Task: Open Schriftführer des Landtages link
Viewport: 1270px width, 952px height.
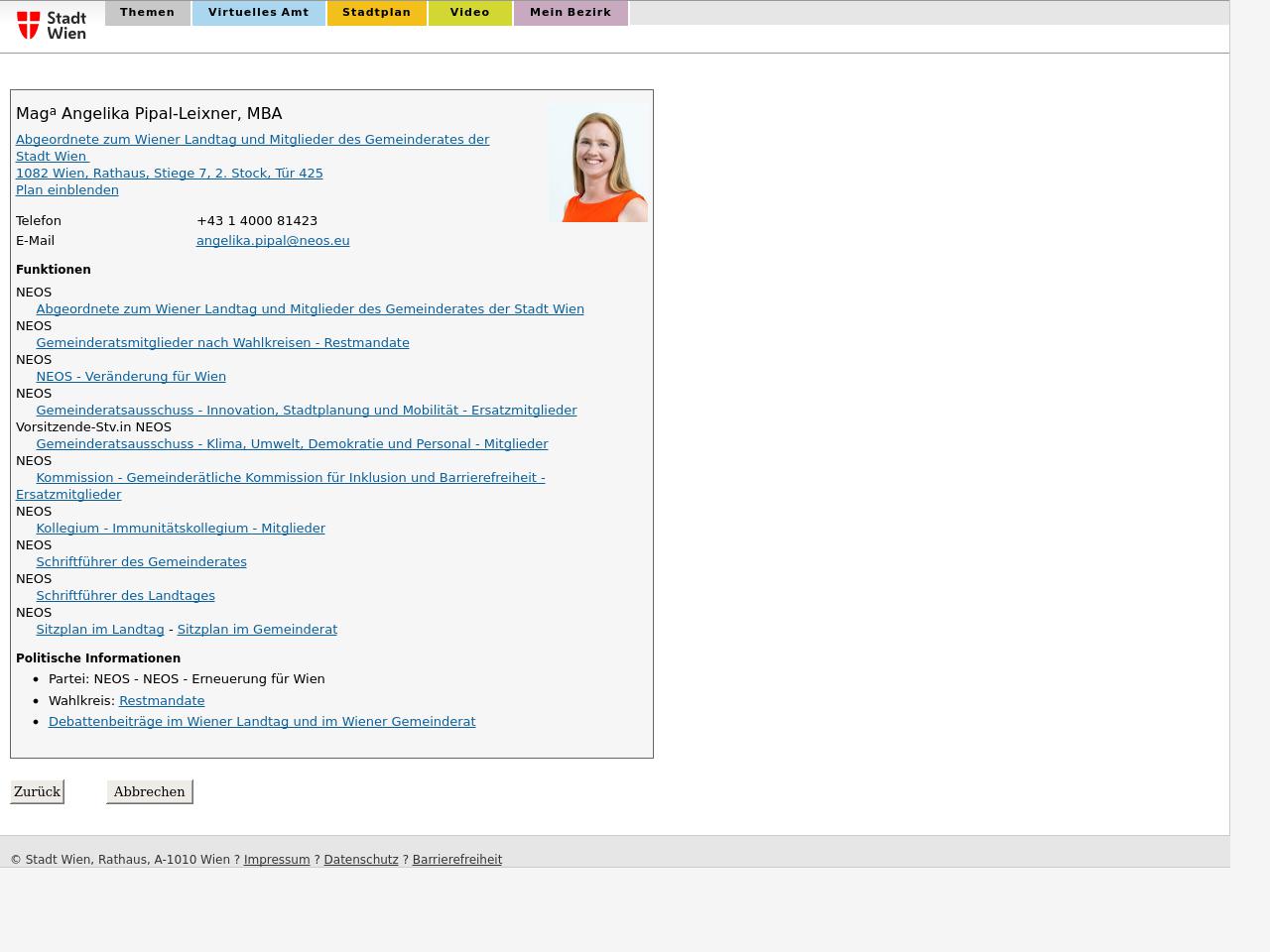Action: pos(125,595)
